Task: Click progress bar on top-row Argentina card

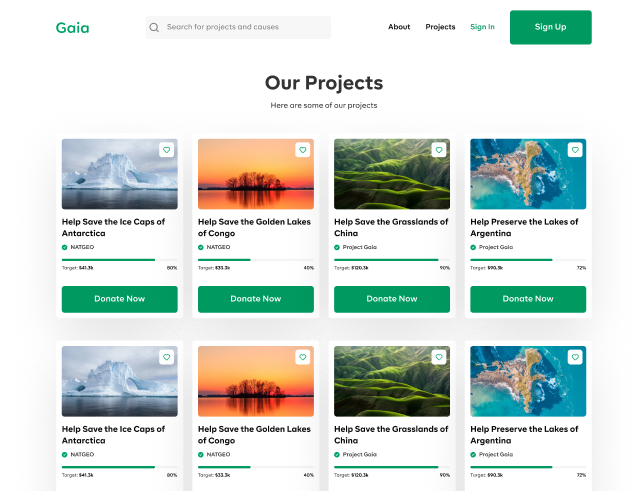Action: click(528, 260)
